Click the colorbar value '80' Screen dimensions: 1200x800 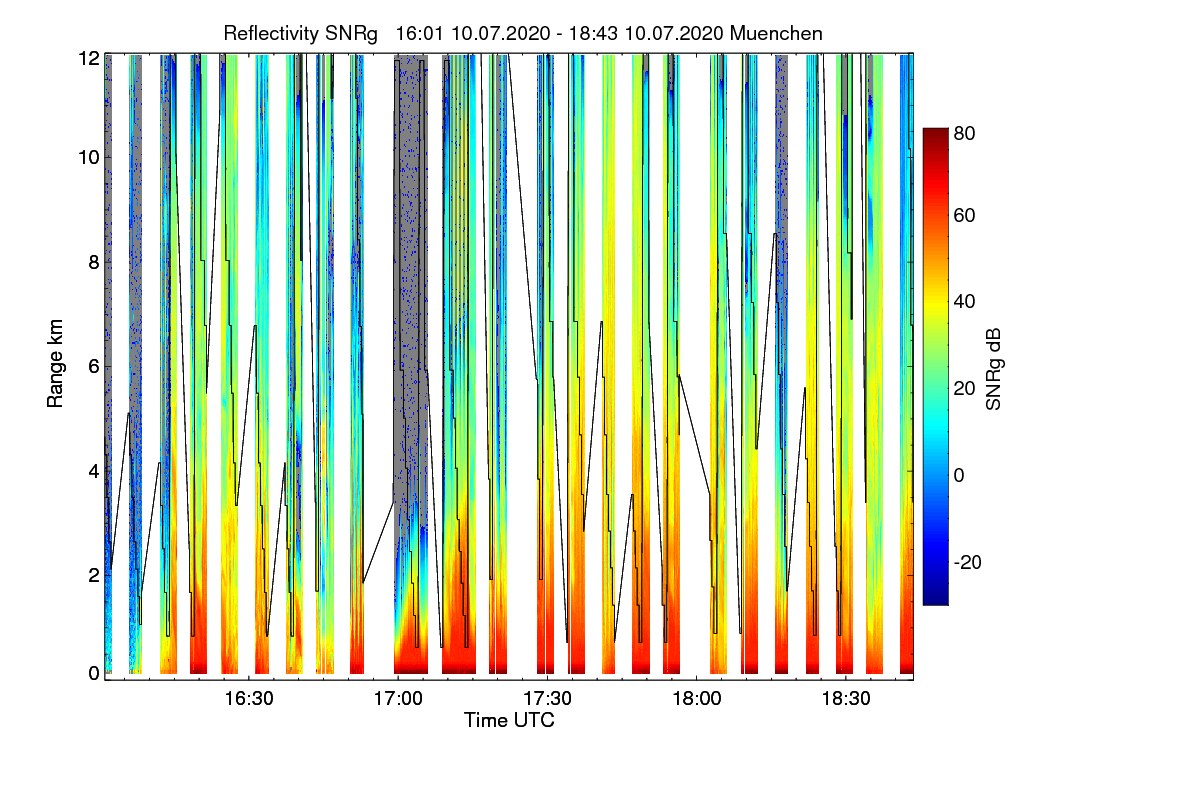point(965,132)
